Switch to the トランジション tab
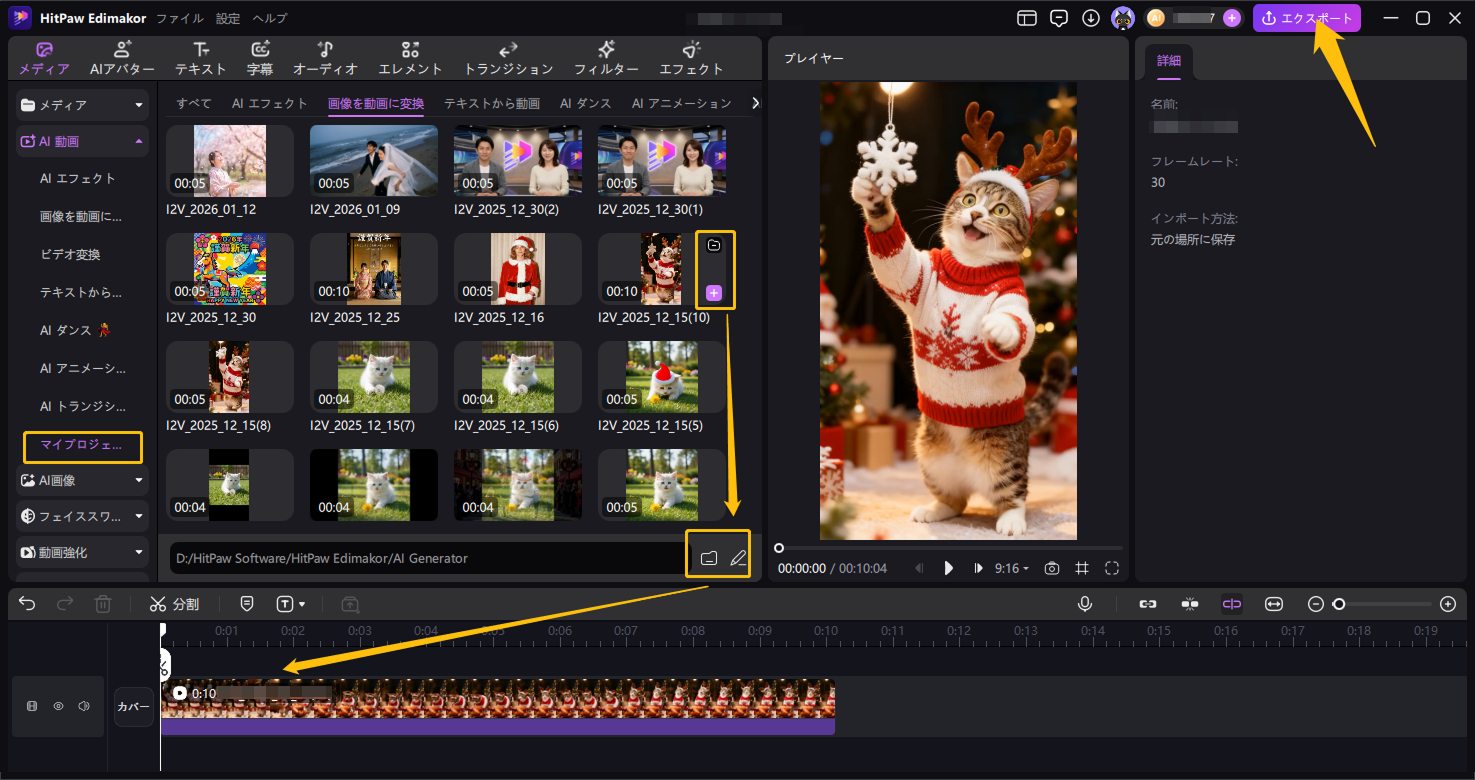The image size is (1475, 780). (x=508, y=58)
